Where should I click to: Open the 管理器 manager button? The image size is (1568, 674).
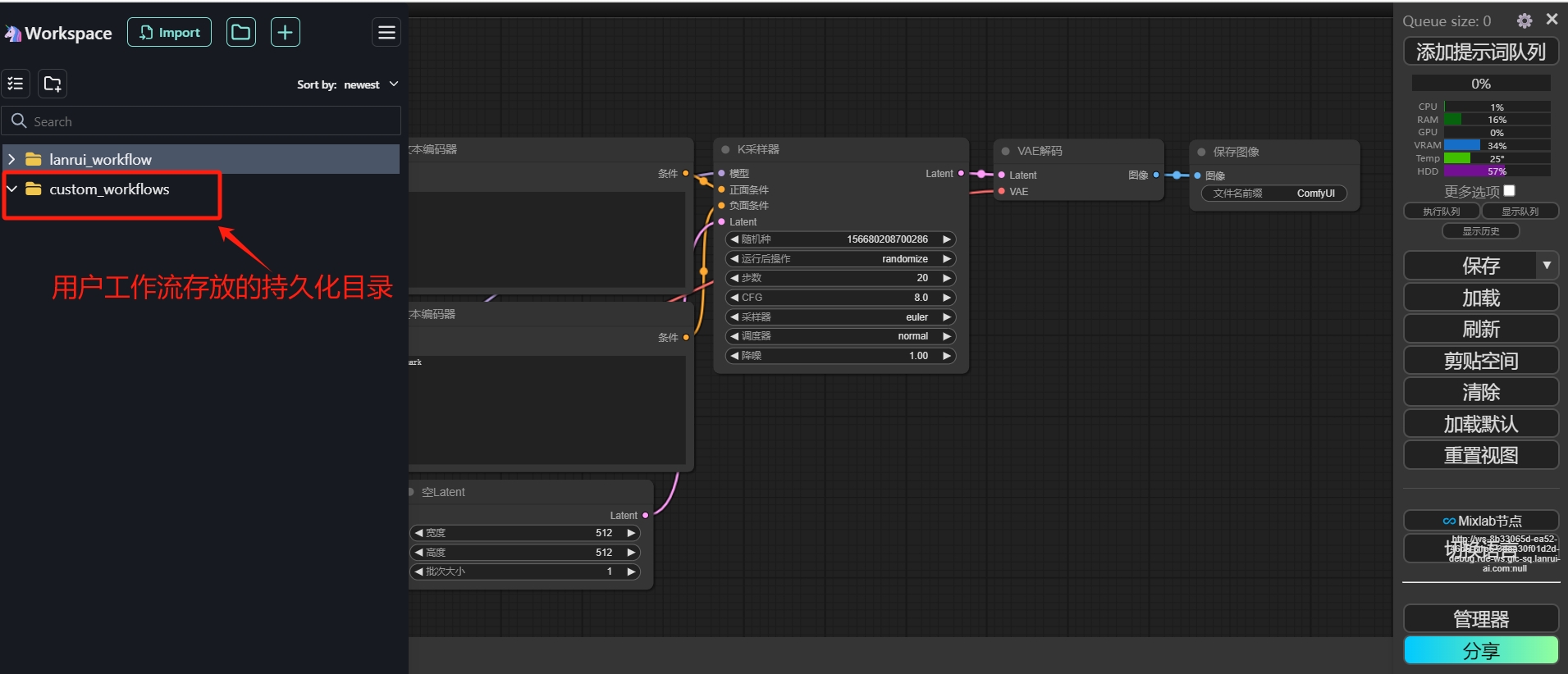point(1481,619)
